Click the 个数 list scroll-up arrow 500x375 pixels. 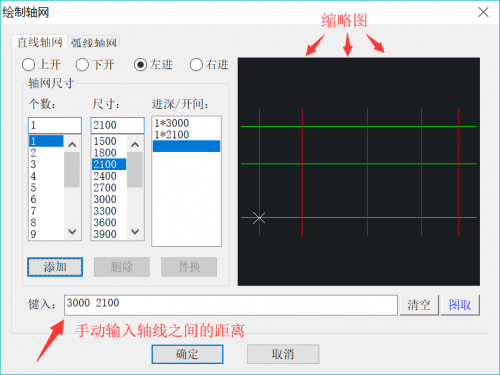point(72,144)
